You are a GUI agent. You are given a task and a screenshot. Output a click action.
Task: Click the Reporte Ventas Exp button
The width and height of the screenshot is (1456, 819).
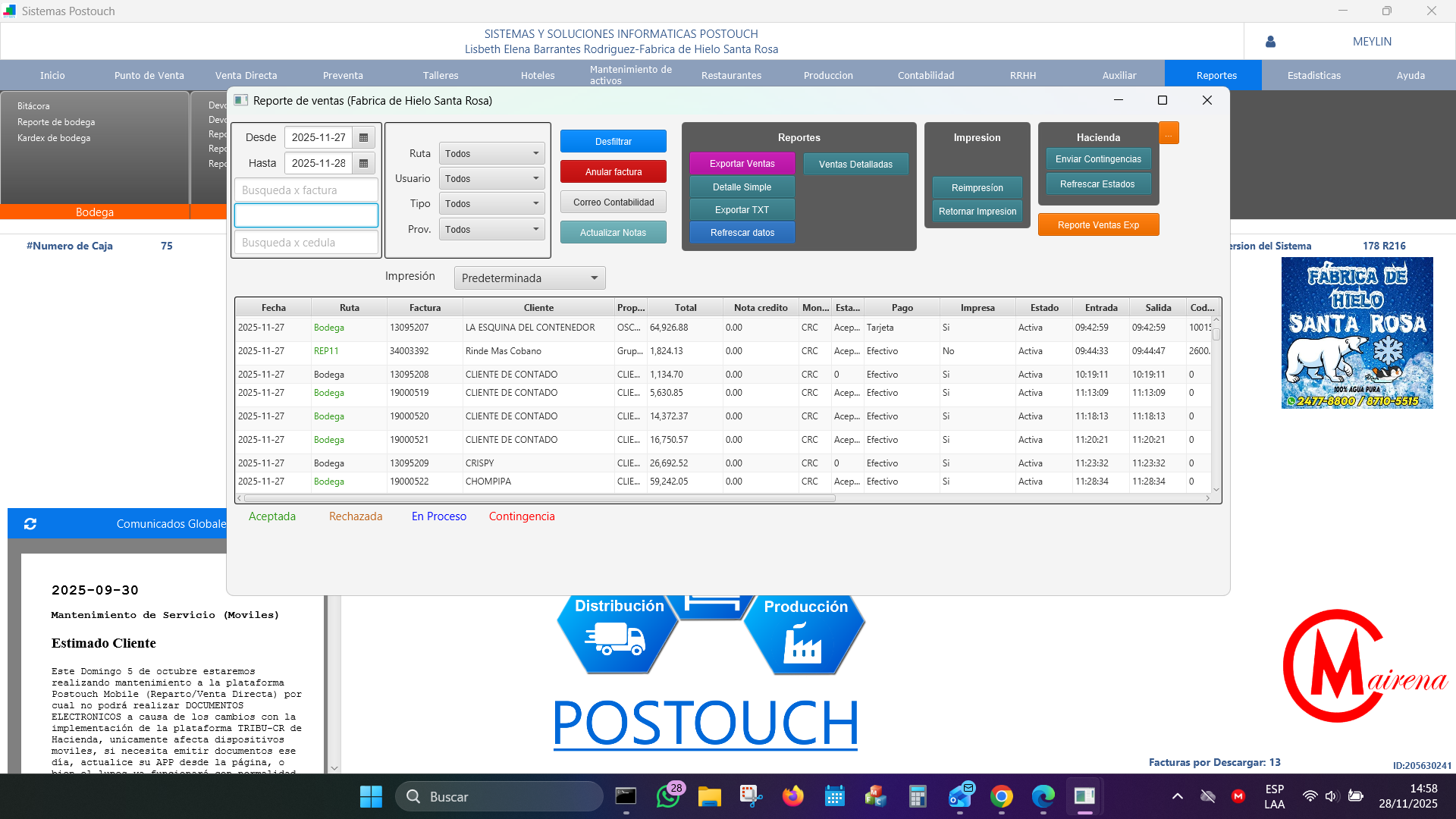pos(1097,225)
